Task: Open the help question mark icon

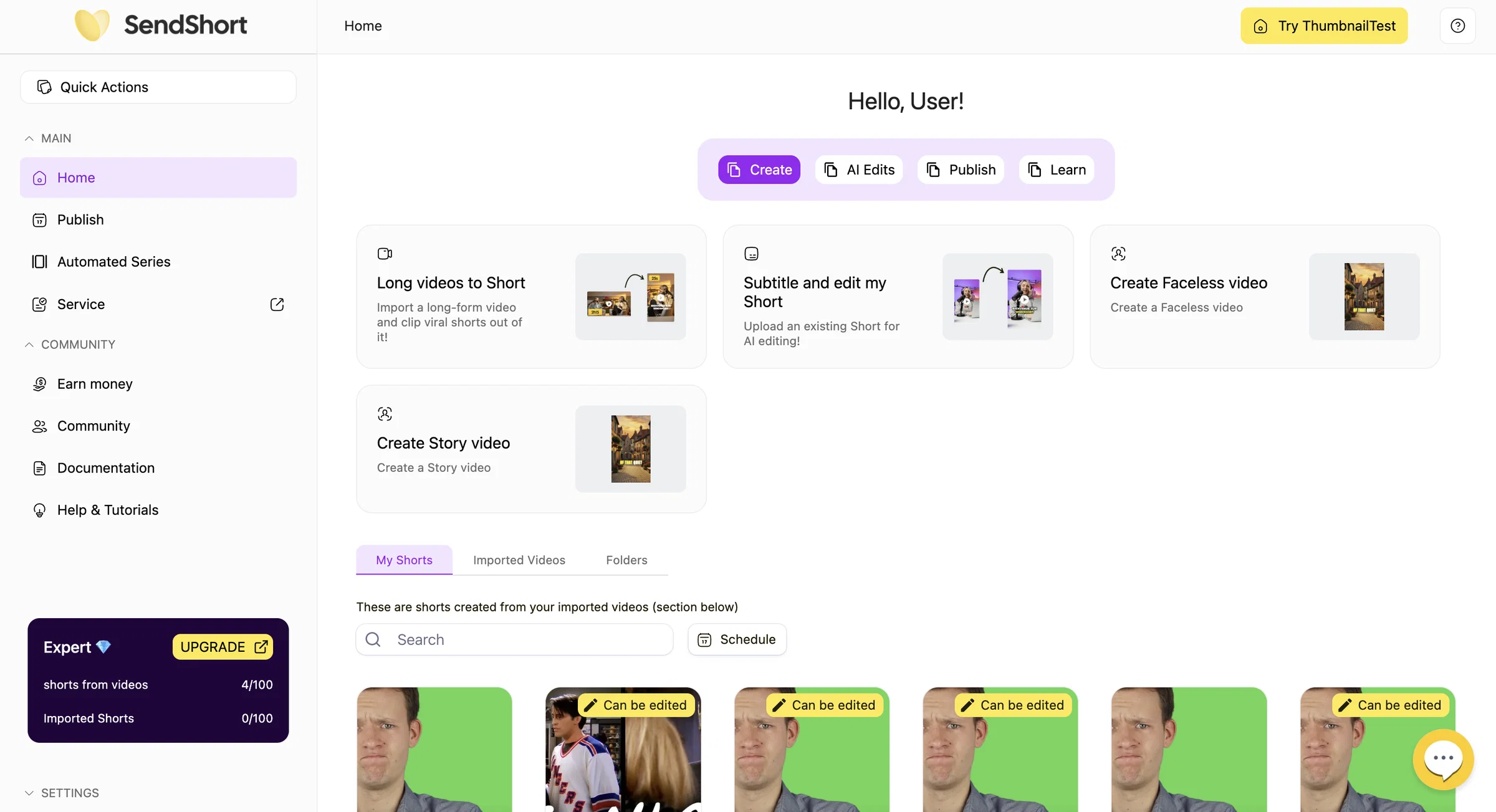Action: coord(1457,26)
